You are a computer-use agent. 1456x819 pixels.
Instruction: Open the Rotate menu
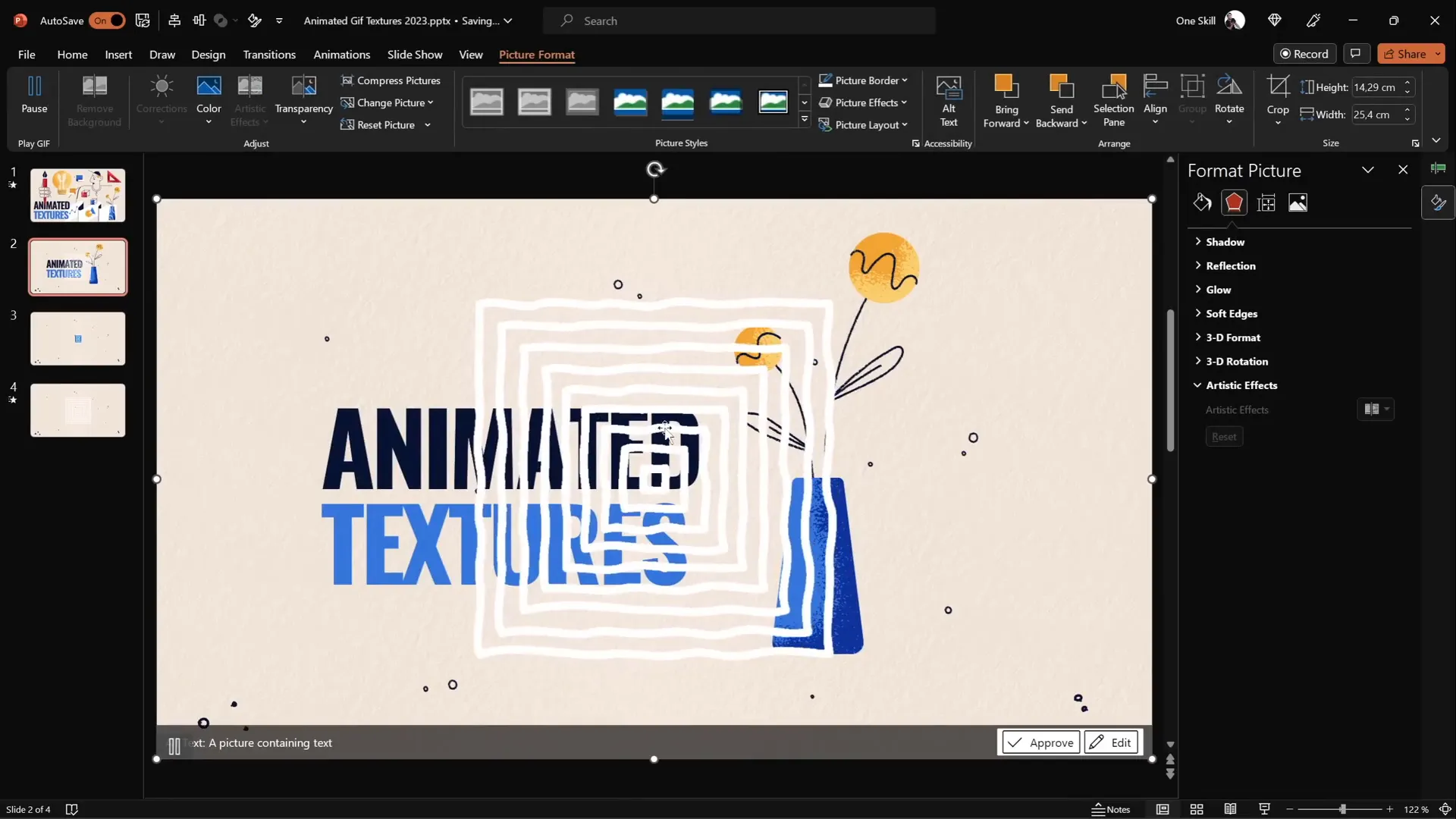click(x=1229, y=100)
